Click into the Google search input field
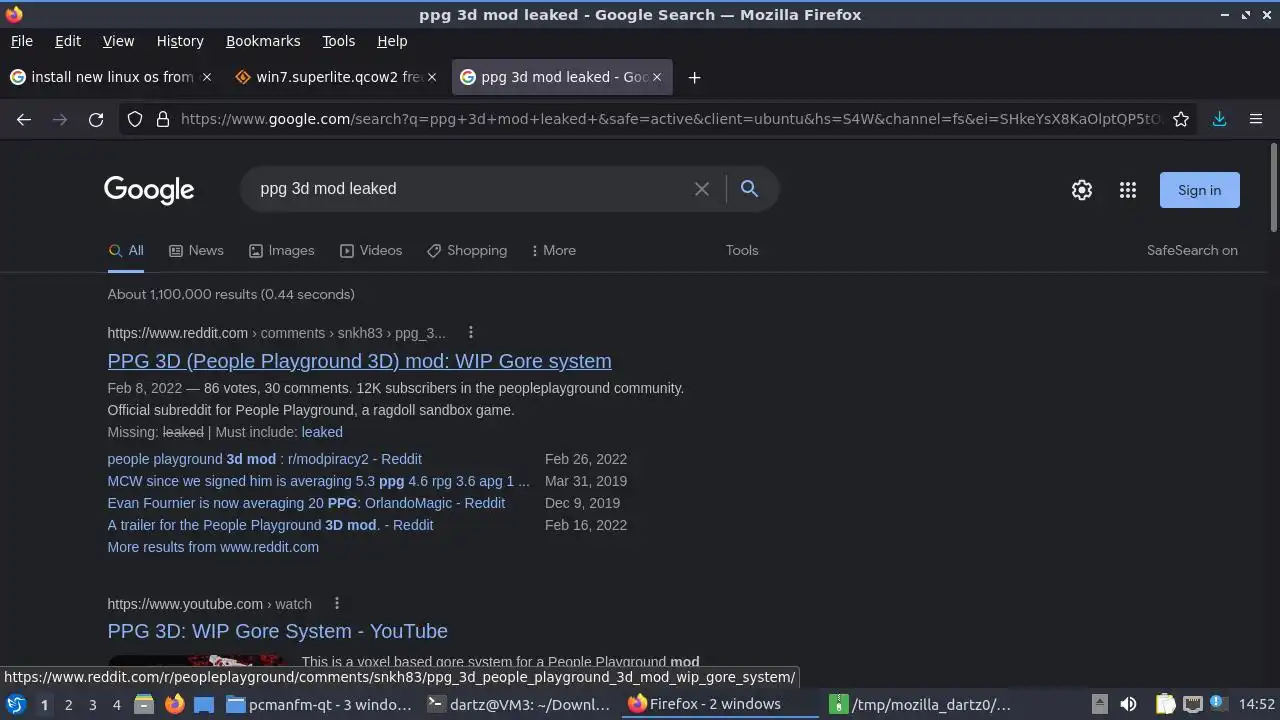1280x720 pixels. click(470, 189)
